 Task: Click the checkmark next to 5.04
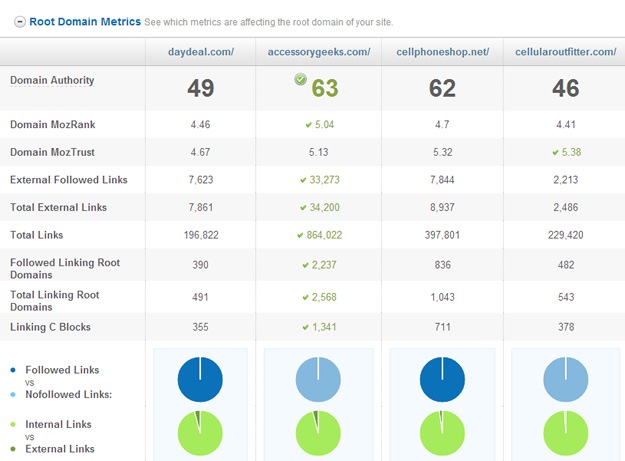[308, 125]
